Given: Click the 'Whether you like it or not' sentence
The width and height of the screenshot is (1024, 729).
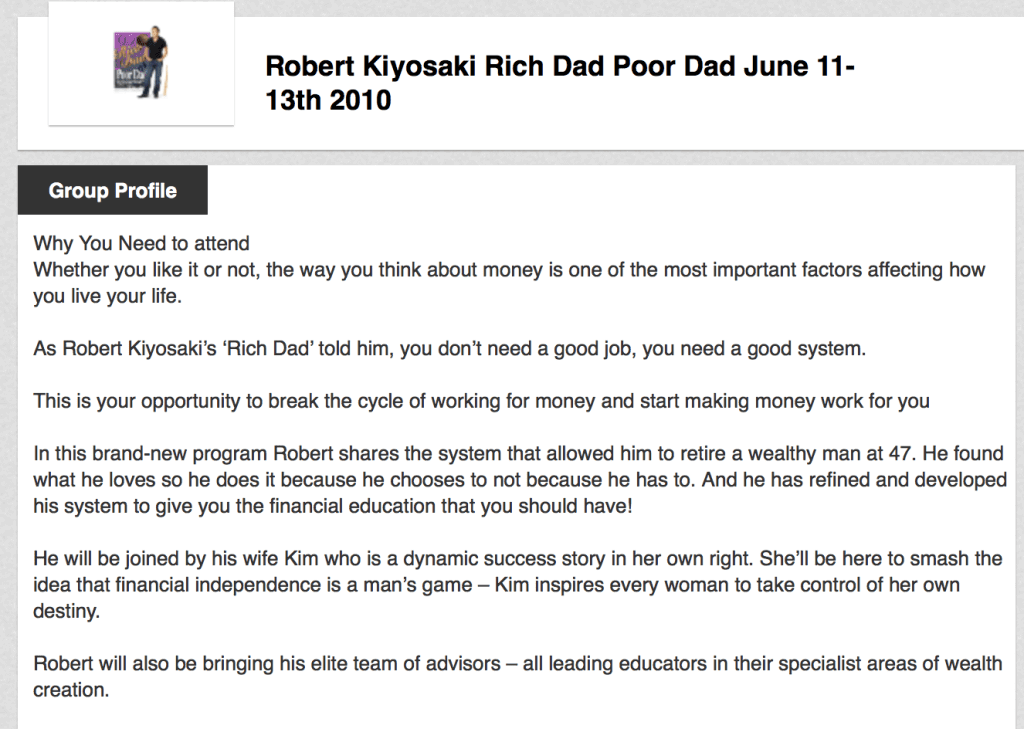Looking at the screenshot, I should coord(509,270).
